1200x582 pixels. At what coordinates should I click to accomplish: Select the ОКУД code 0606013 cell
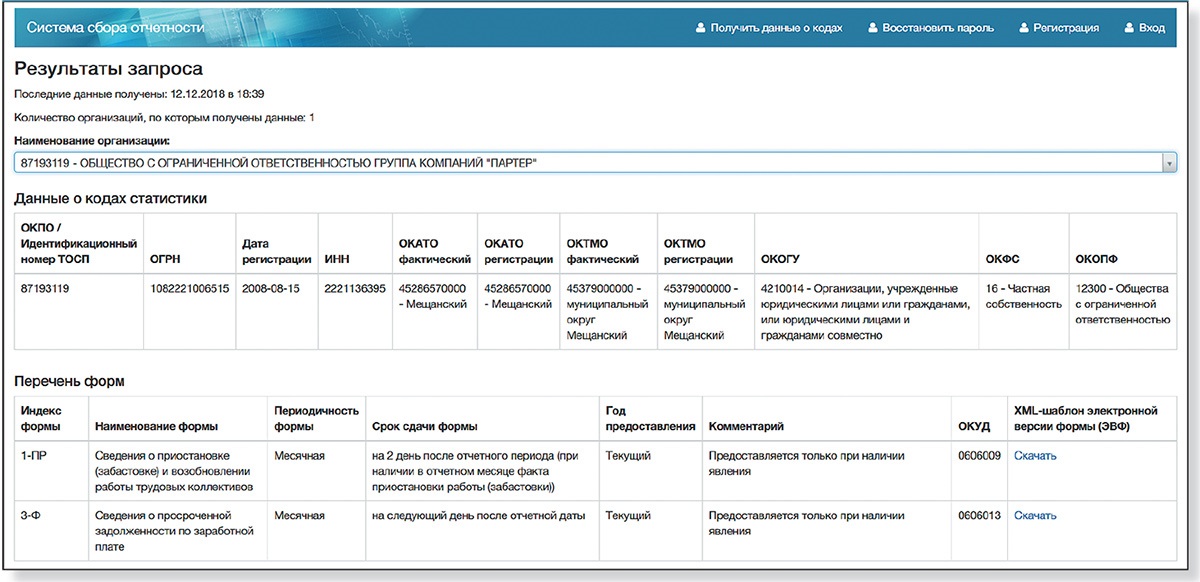coord(977,516)
